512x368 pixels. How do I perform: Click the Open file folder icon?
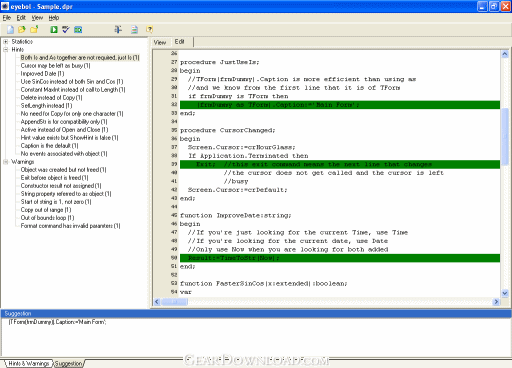(x=22, y=30)
